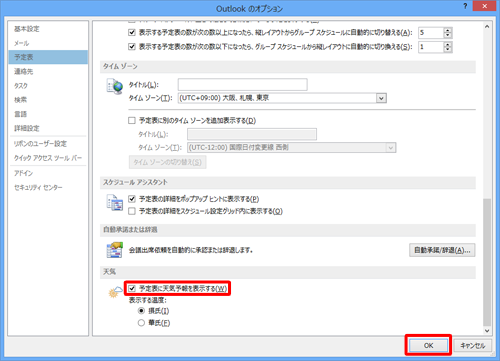Click the キャンセル cancel button
Screen dimensions: 500x361
point(472,345)
